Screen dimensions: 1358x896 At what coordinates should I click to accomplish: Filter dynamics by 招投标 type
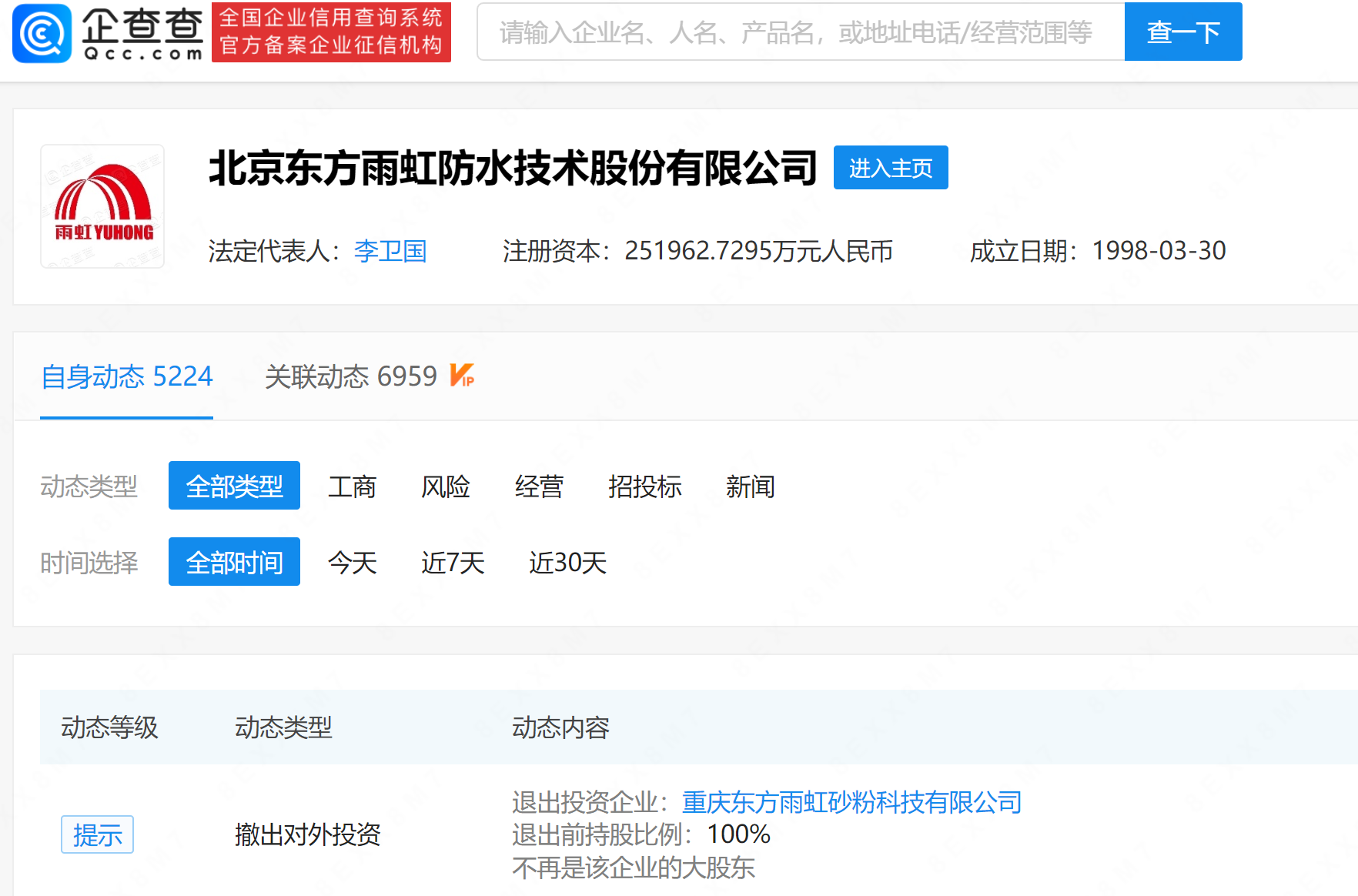644,486
